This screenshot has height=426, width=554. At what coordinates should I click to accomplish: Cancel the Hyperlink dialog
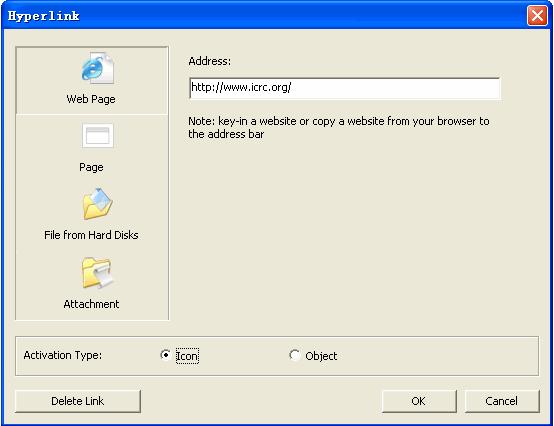502,401
